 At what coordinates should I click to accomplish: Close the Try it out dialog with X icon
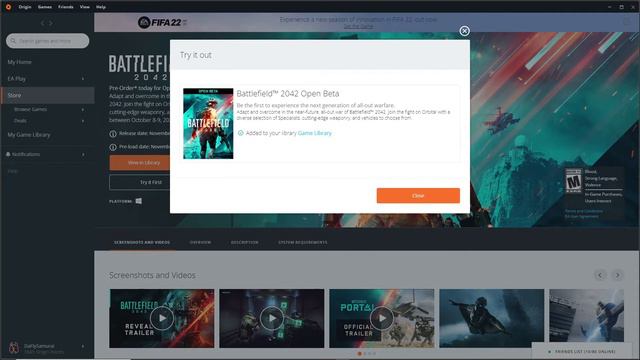pyautogui.click(x=464, y=31)
